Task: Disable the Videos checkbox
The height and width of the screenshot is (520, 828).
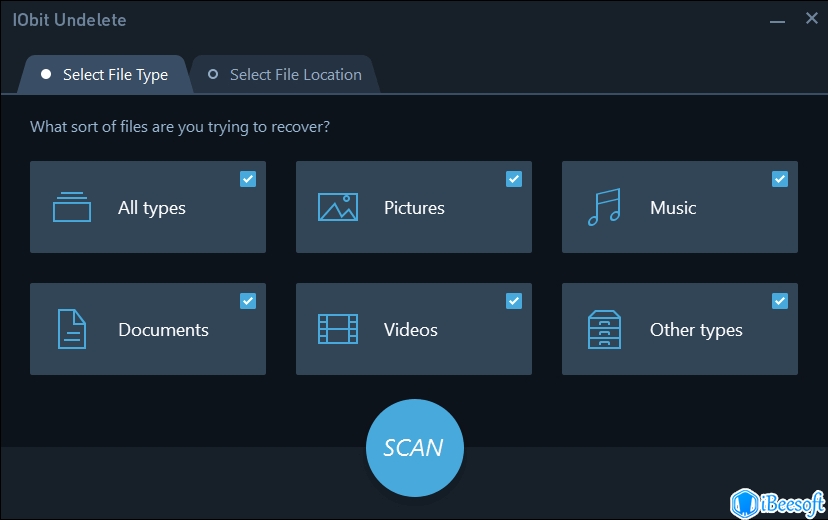Action: click(x=514, y=301)
